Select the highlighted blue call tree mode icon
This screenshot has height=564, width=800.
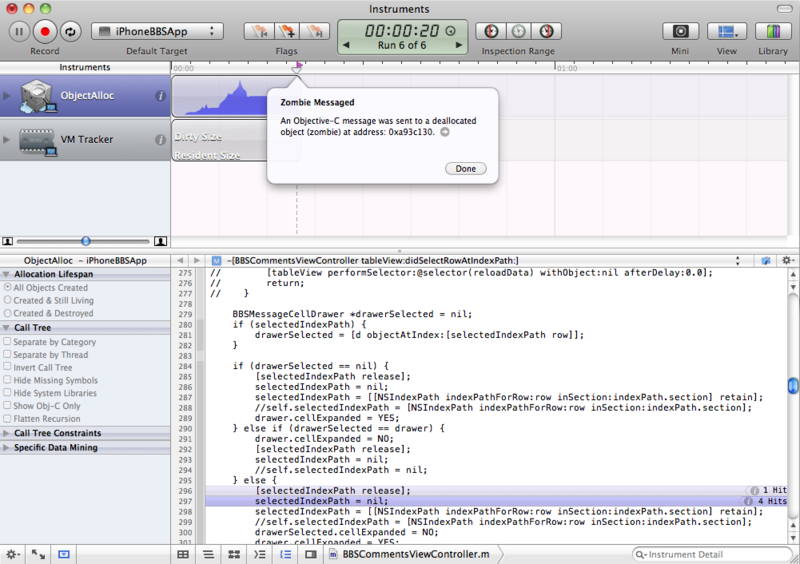285,554
